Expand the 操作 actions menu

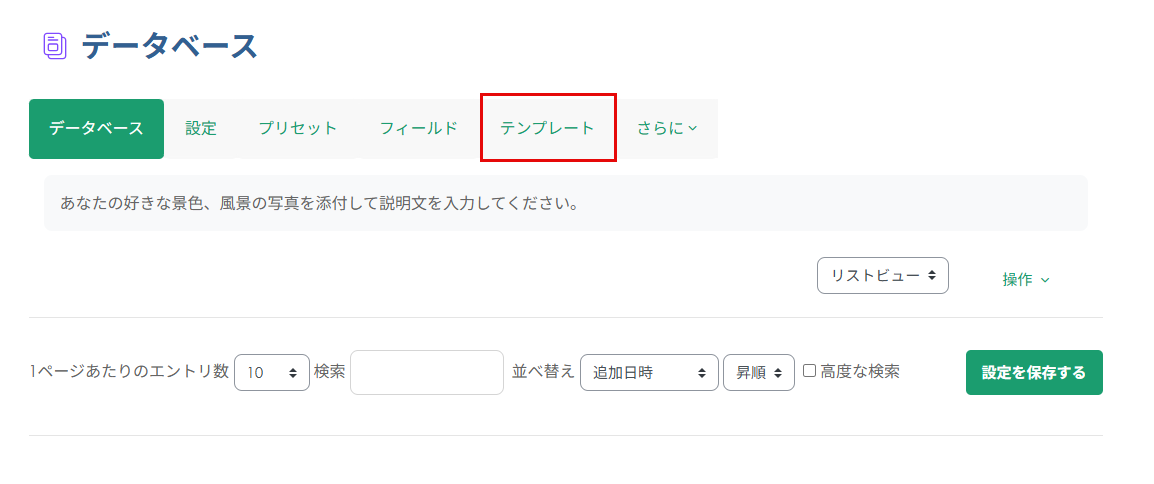tap(1026, 280)
